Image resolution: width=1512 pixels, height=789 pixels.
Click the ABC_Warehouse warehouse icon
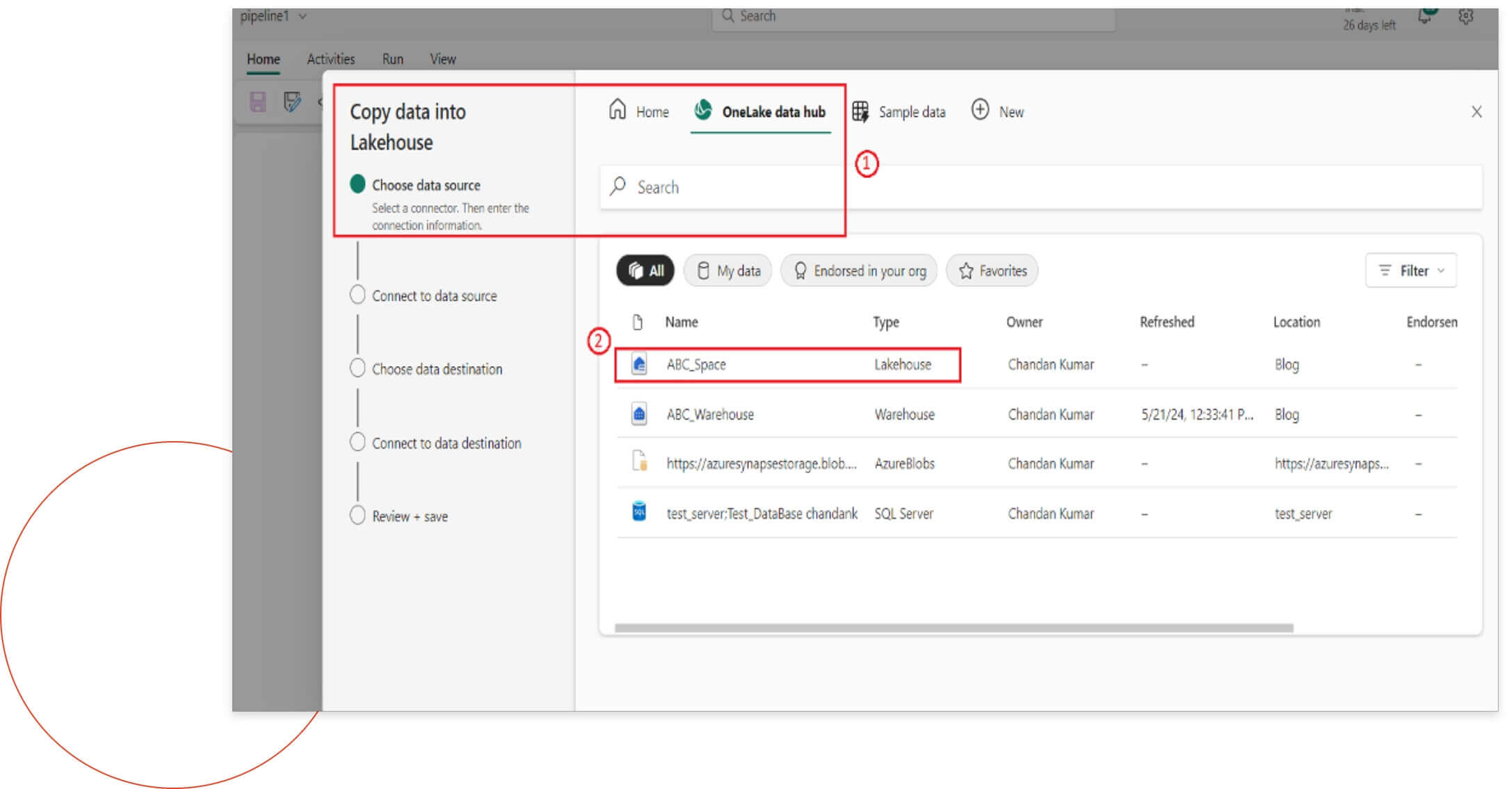pyautogui.click(x=638, y=413)
